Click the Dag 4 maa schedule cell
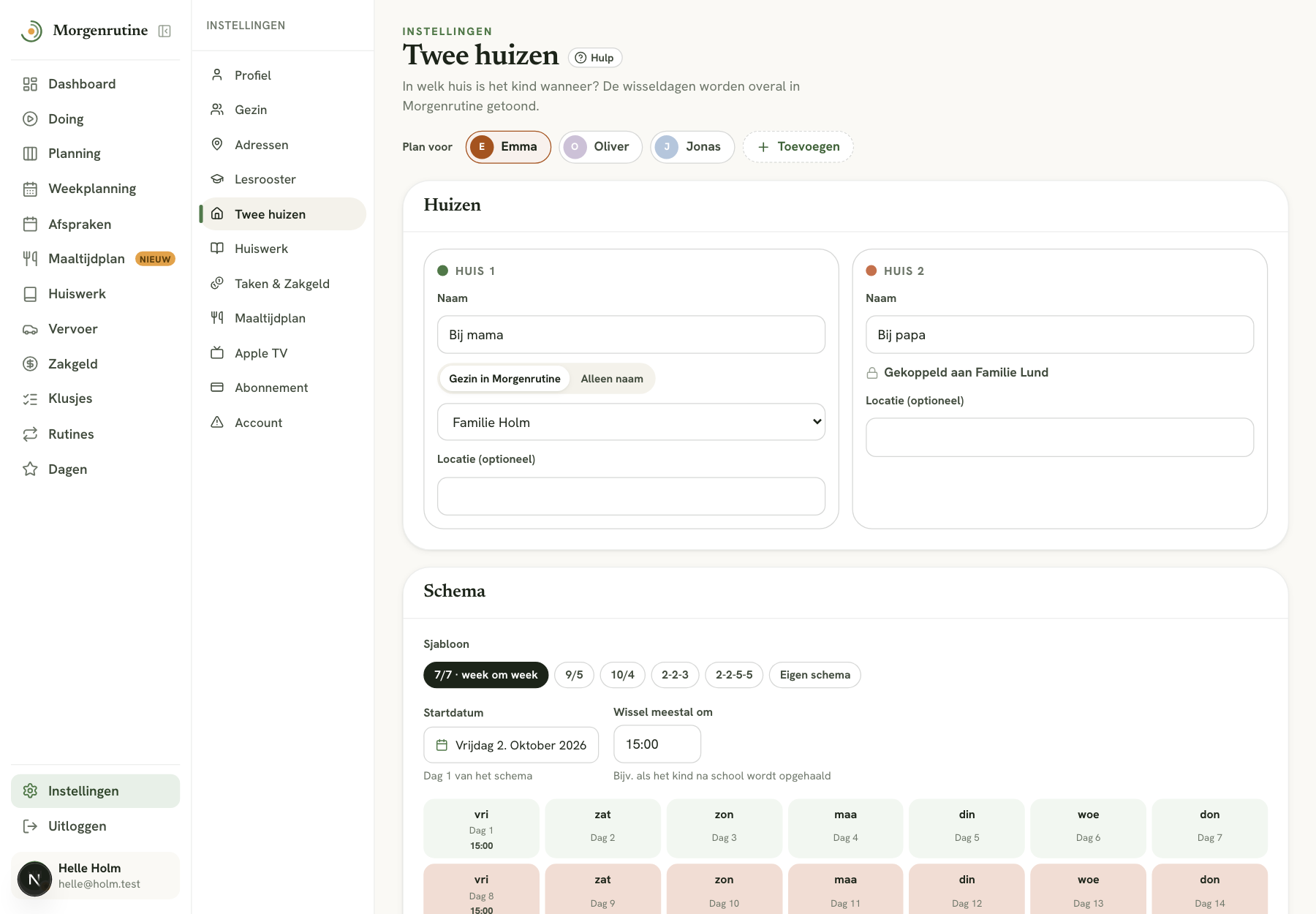This screenshot has height=914, width=1316. pos(845,828)
